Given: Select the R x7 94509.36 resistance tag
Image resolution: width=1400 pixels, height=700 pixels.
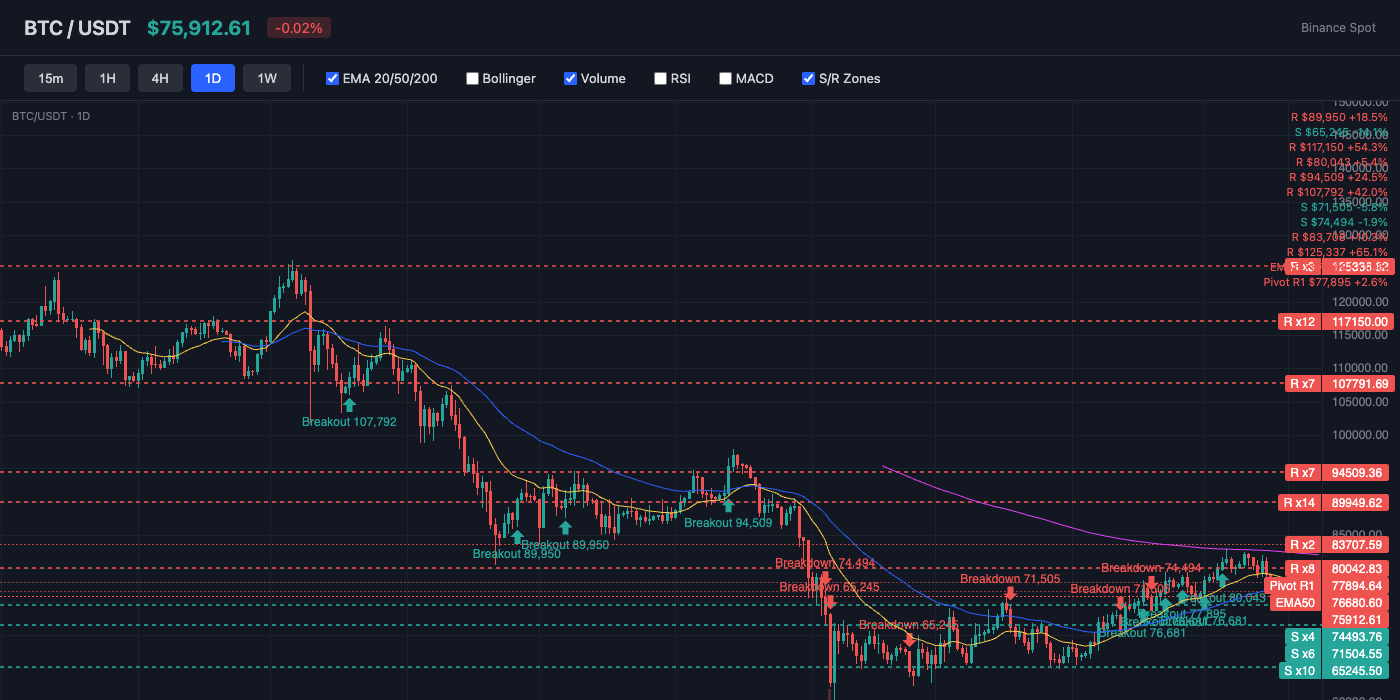Looking at the screenshot, I should (x=1336, y=472).
